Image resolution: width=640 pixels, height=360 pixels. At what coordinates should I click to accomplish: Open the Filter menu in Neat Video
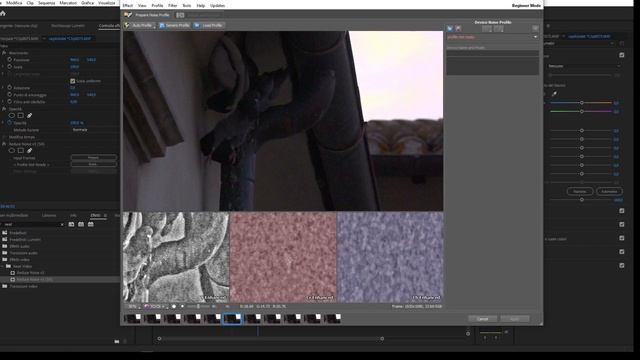173,6
